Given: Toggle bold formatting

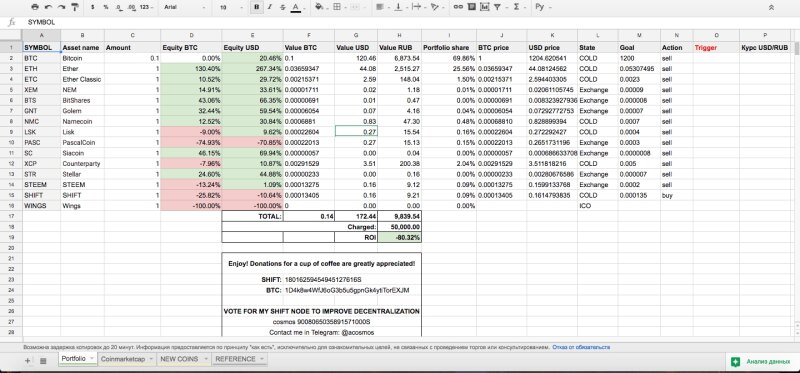Looking at the screenshot, I should click(x=256, y=7).
